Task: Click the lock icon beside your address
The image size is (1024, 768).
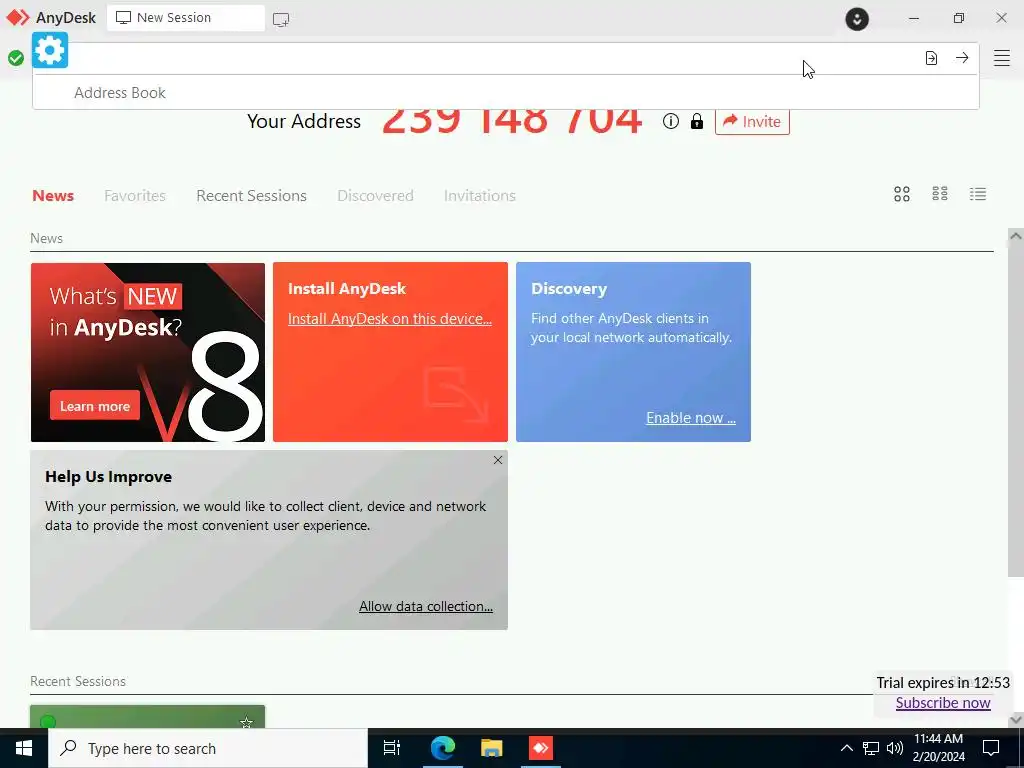Action: 697,121
